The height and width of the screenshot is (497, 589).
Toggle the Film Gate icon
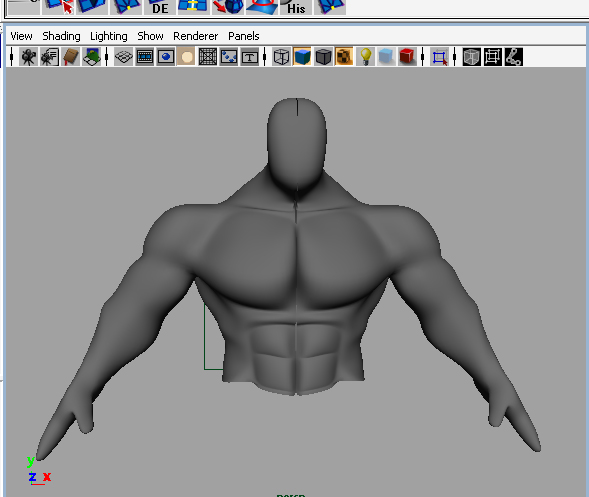click(145, 57)
